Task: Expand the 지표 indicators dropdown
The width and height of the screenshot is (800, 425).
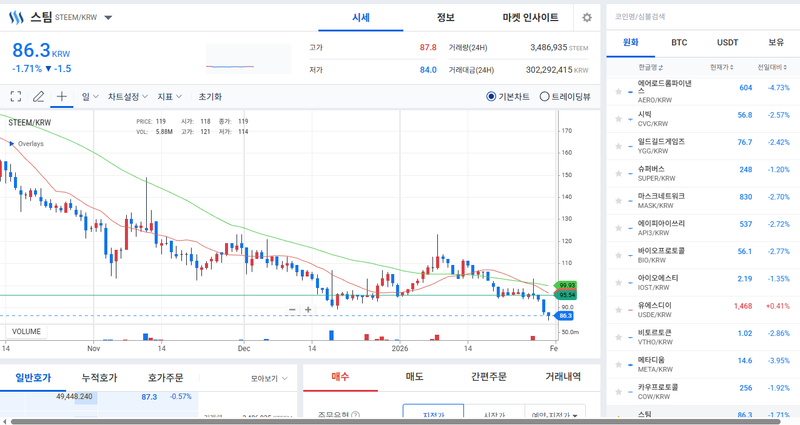Action: (169, 97)
